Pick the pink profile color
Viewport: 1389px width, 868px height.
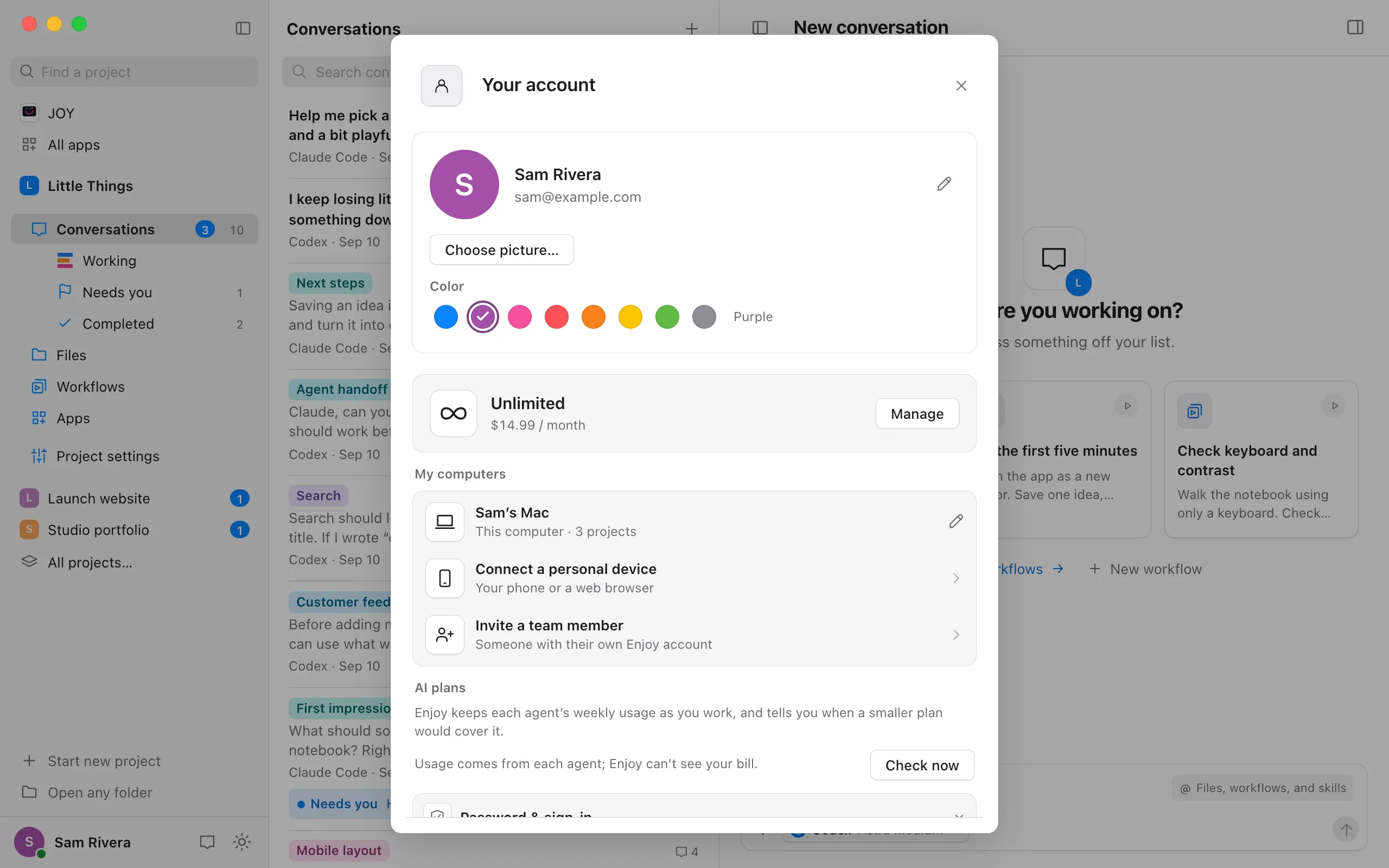pos(520,317)
